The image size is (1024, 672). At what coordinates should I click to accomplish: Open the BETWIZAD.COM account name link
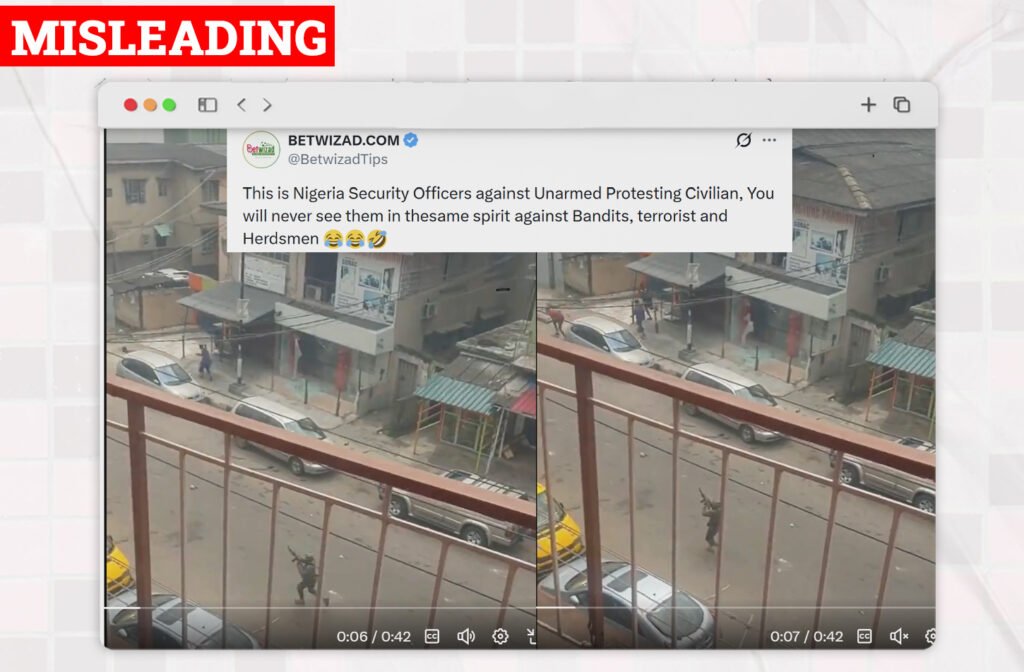pos(344,140)
